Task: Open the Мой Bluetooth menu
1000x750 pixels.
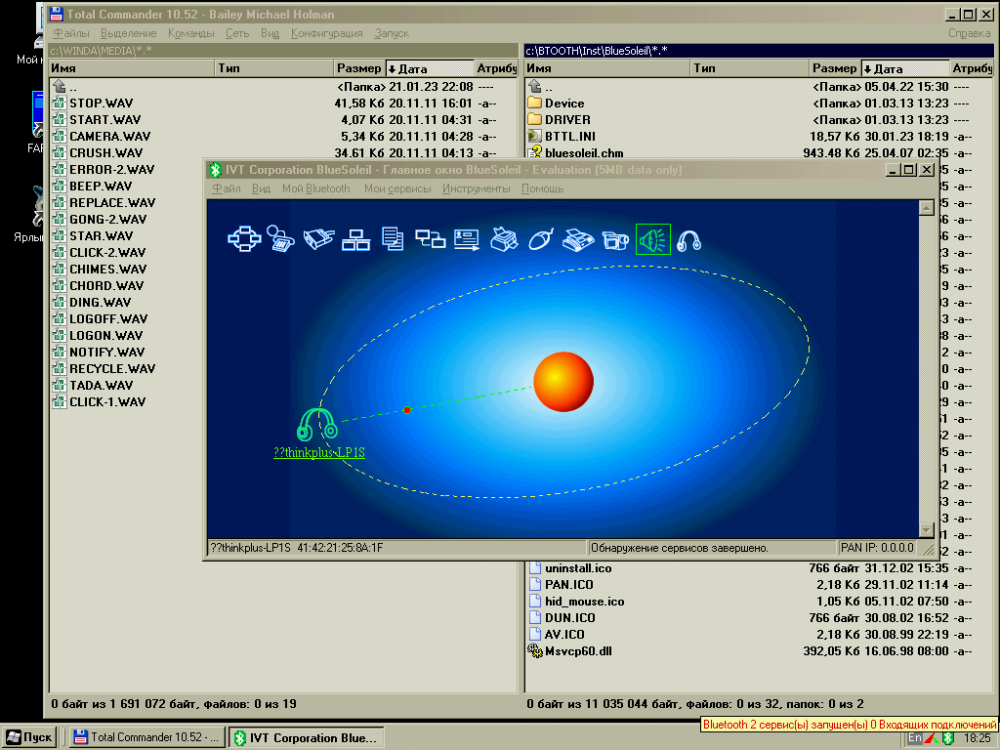Action: point(316,188)
